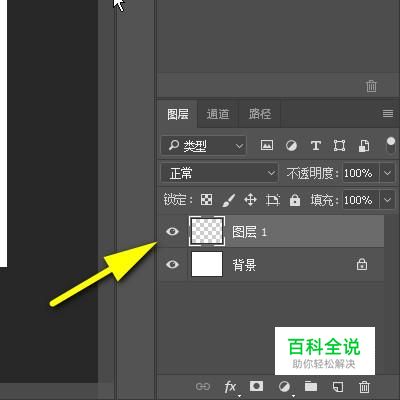Image resolution: width=400 pixels, height=400 pixels.
Task: Select the 图层 1 thumbnail
Action: coord(207,231)
